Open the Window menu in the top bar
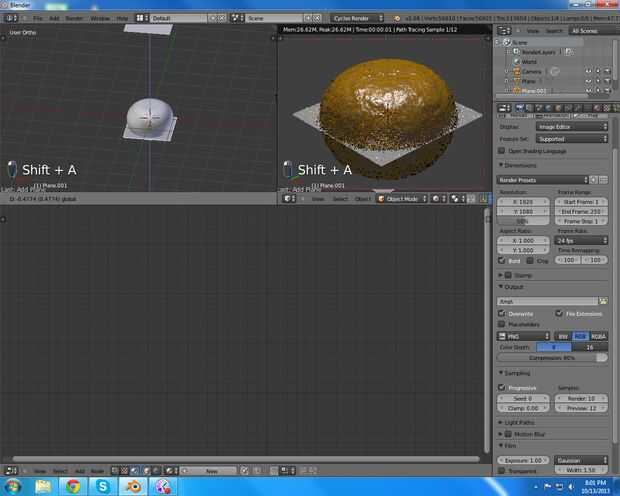The height and width of the screenshot is (496, 620). point(100,18)
